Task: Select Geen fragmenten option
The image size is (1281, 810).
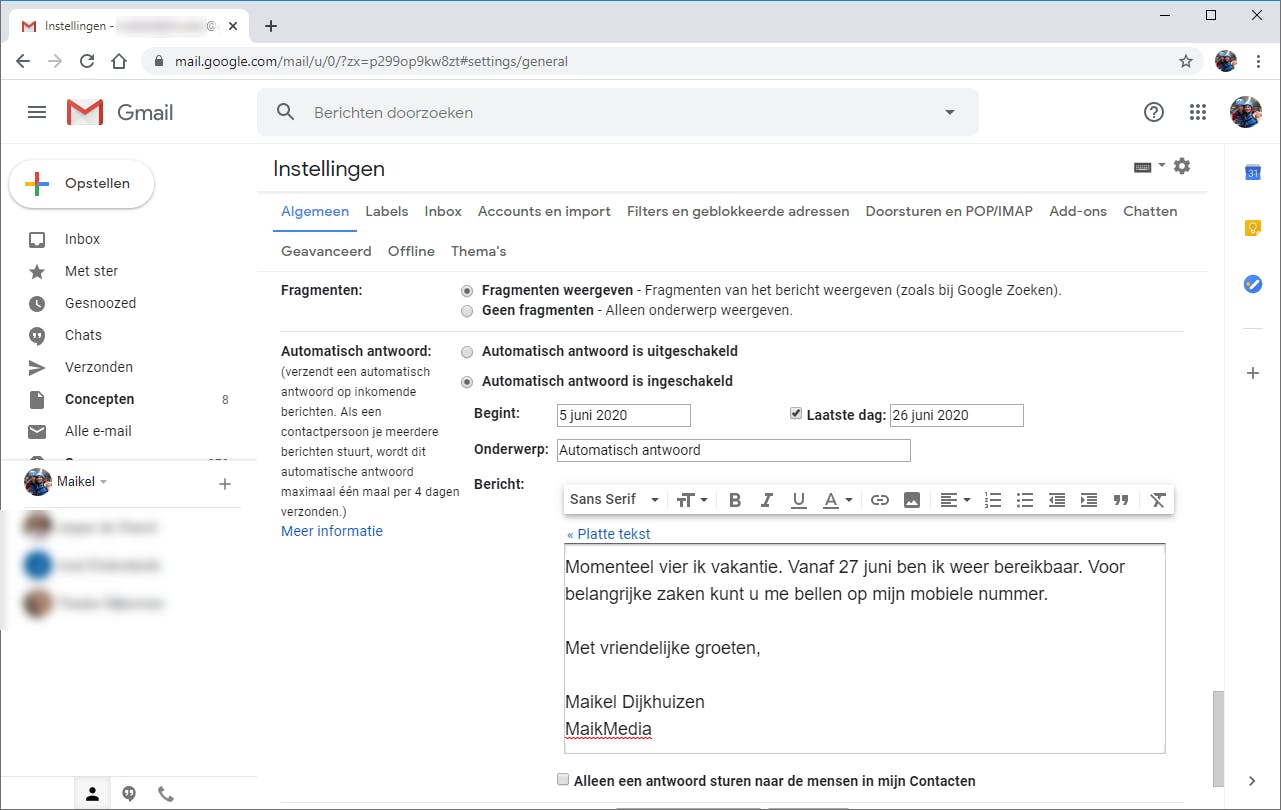Action: (467, 311)
